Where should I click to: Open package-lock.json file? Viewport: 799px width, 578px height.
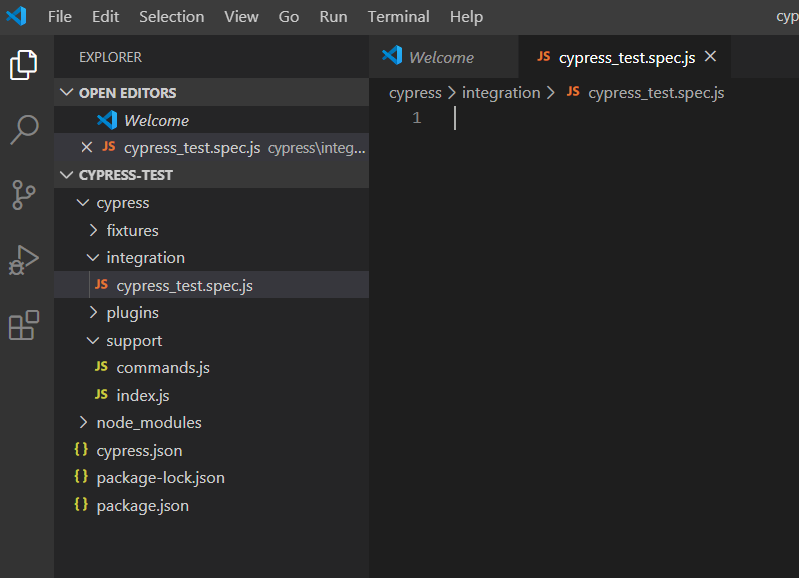coord(211,478)
